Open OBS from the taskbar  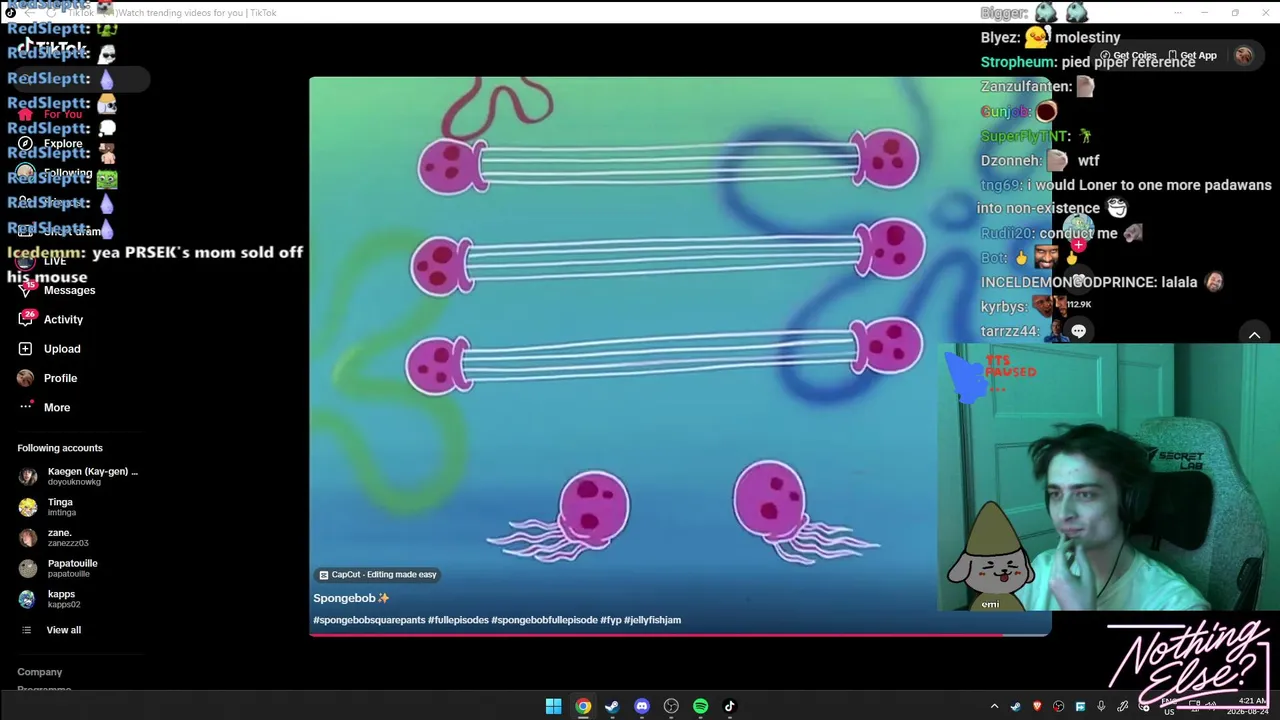671,706
